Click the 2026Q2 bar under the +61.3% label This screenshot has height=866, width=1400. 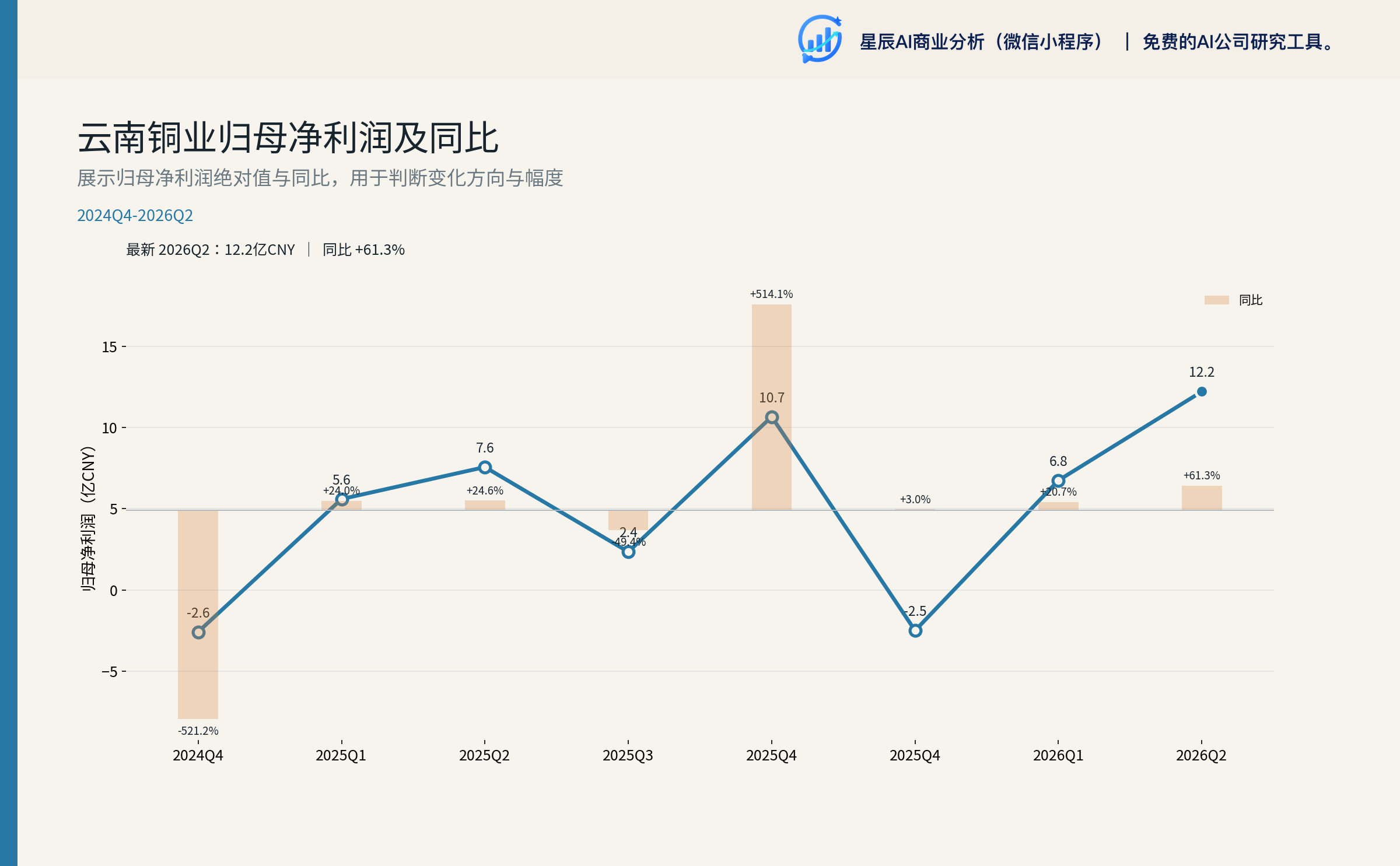(x=1202, y=497)
